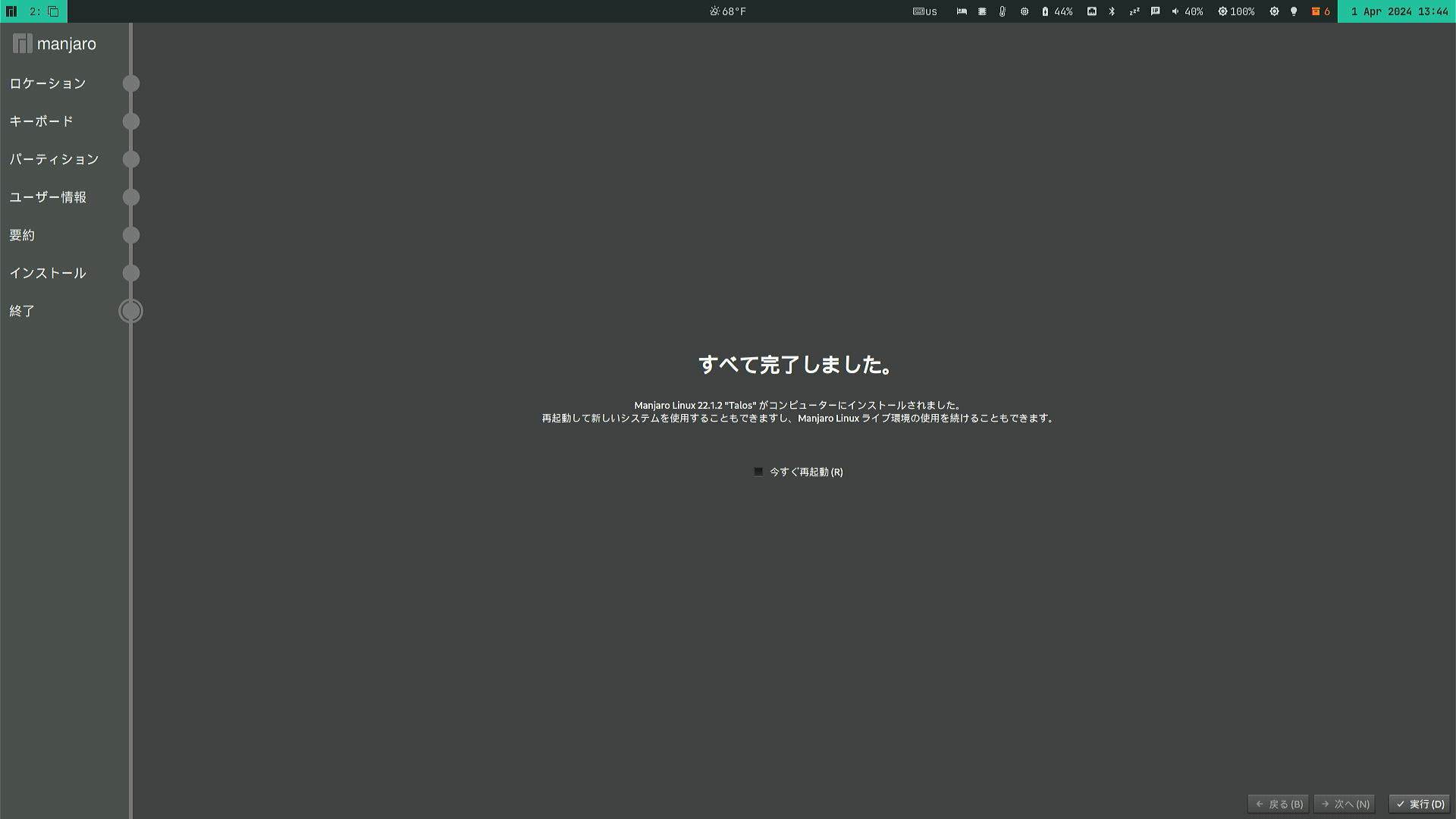This screenshot has height=819, width=1456.
Task: Click the Bluetooth icon
Action: tap(1112, 11)
